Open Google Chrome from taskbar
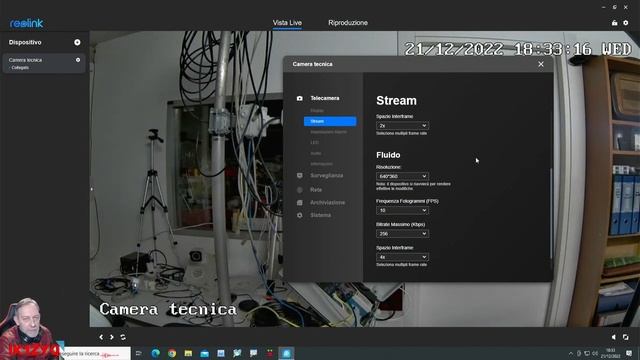 (172, 353)
